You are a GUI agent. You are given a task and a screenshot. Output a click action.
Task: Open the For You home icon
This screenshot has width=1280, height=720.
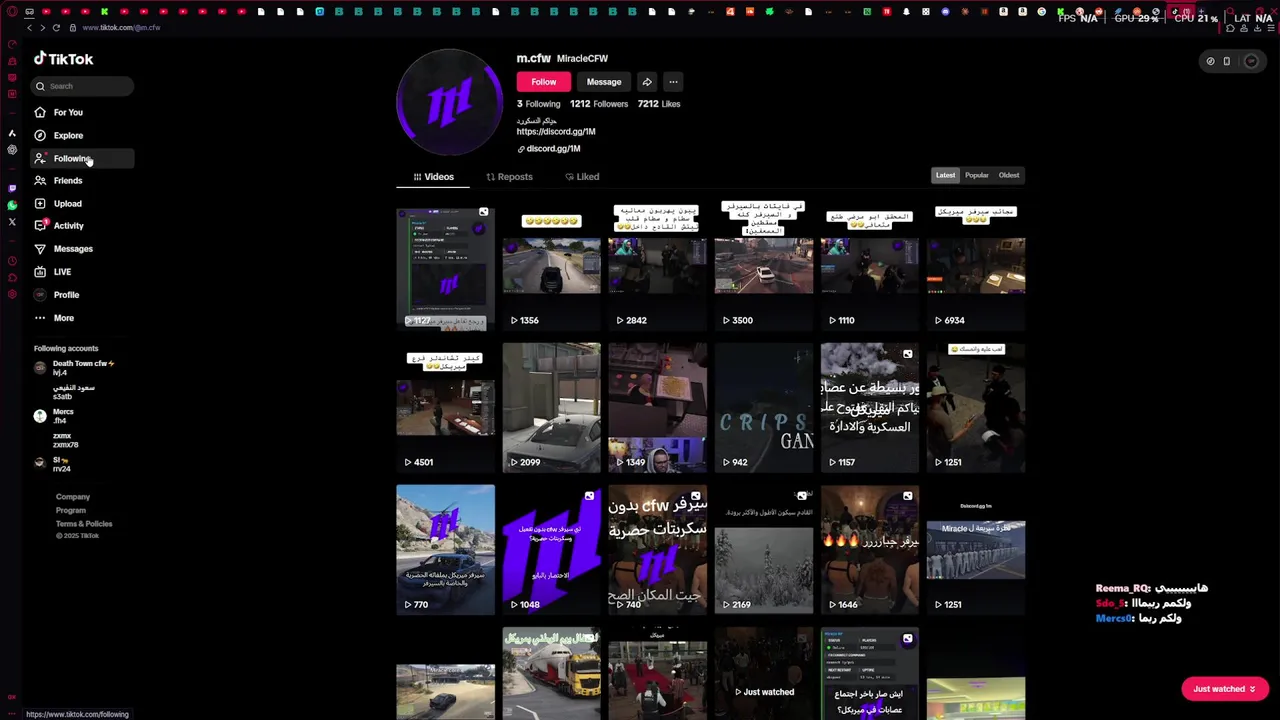(40, 112)
